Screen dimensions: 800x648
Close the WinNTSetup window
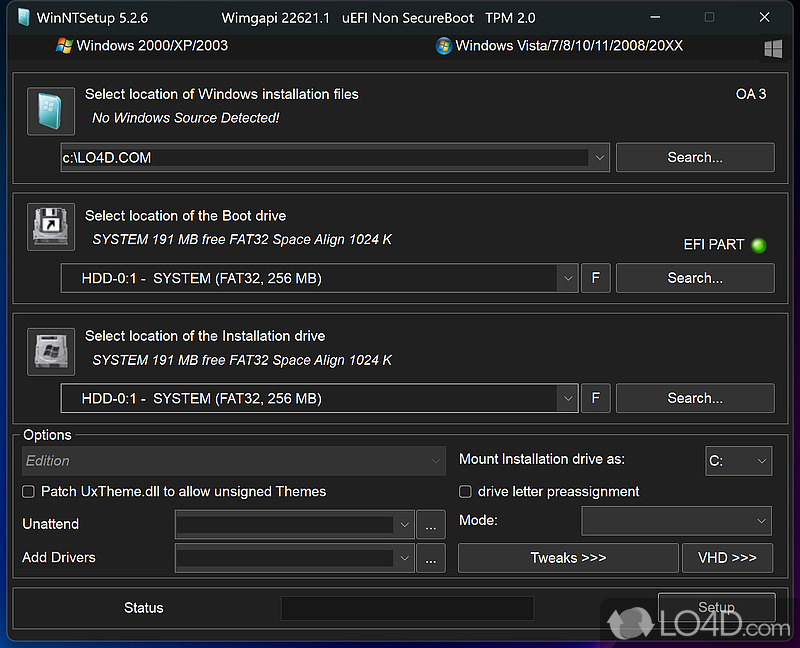[x=764, y=17]
